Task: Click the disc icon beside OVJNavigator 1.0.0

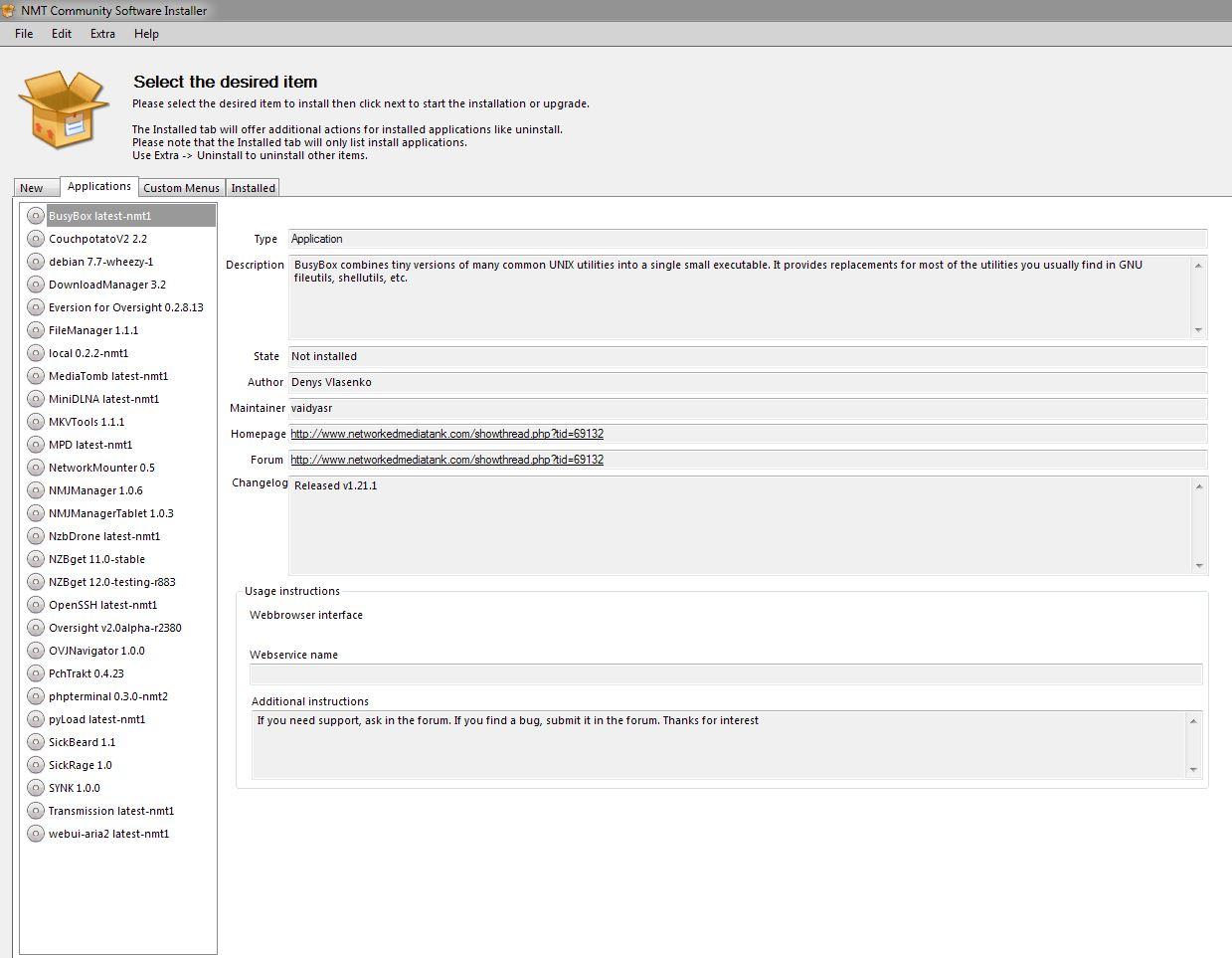Action: click(36, 651)
